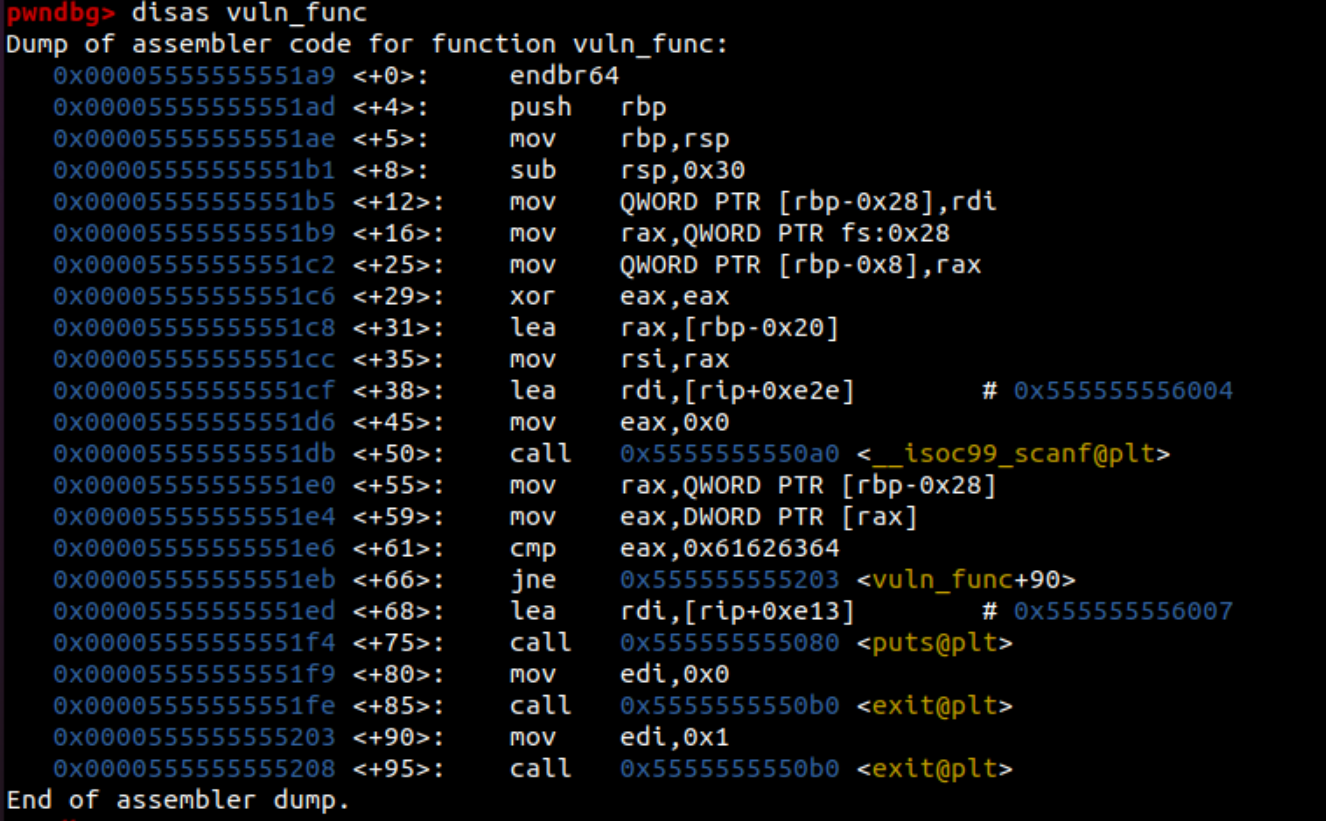Click the comment address 0x555555556007
Viewport: 1326px width, 821px height.
click(1123, 611)
